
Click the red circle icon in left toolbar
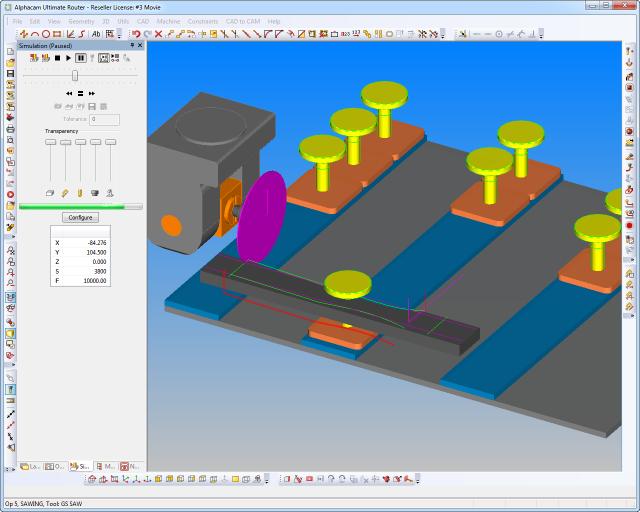10,194
